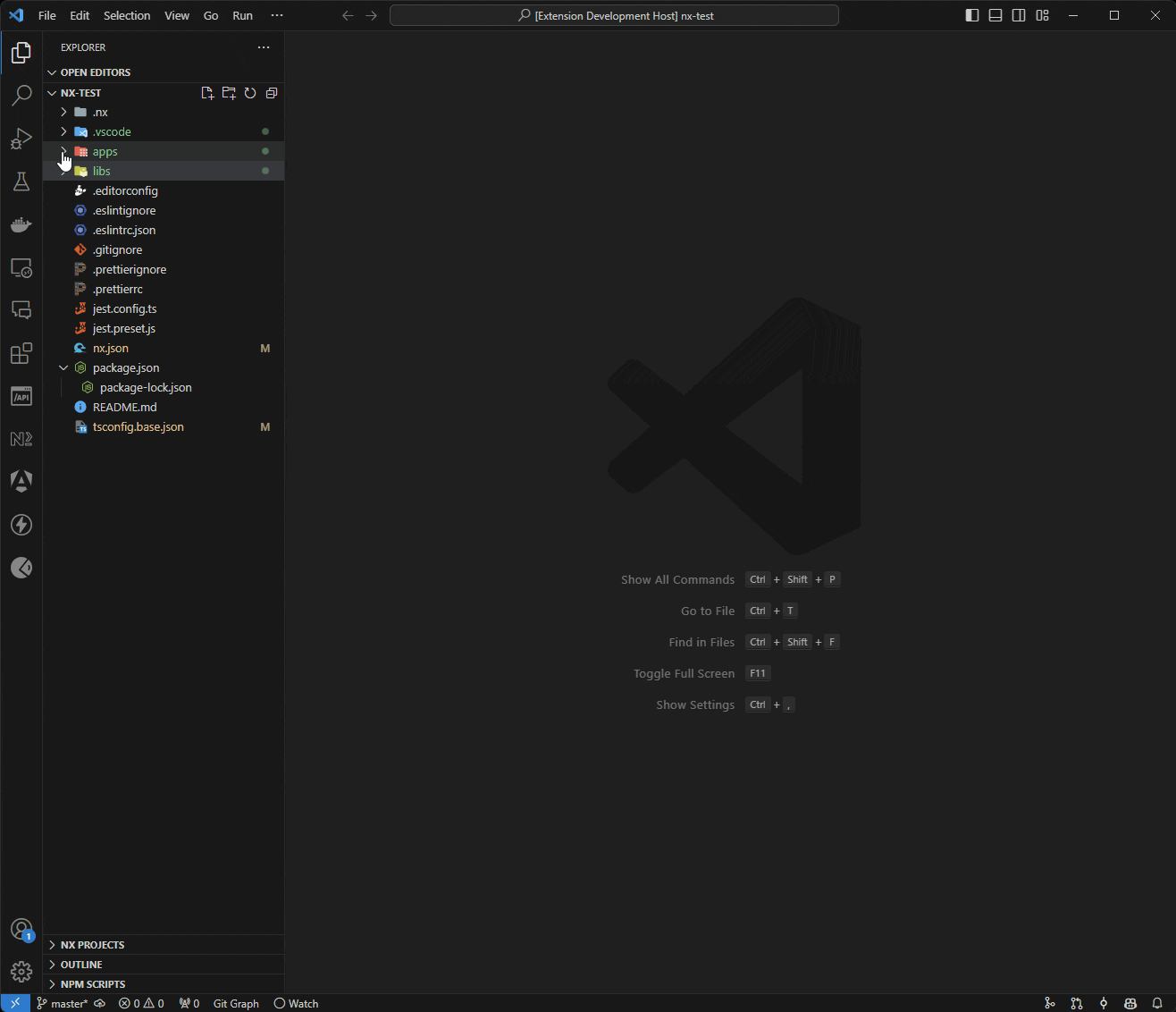Open the File menu
Screen dimensions: 1176x1012
point(47,15)
